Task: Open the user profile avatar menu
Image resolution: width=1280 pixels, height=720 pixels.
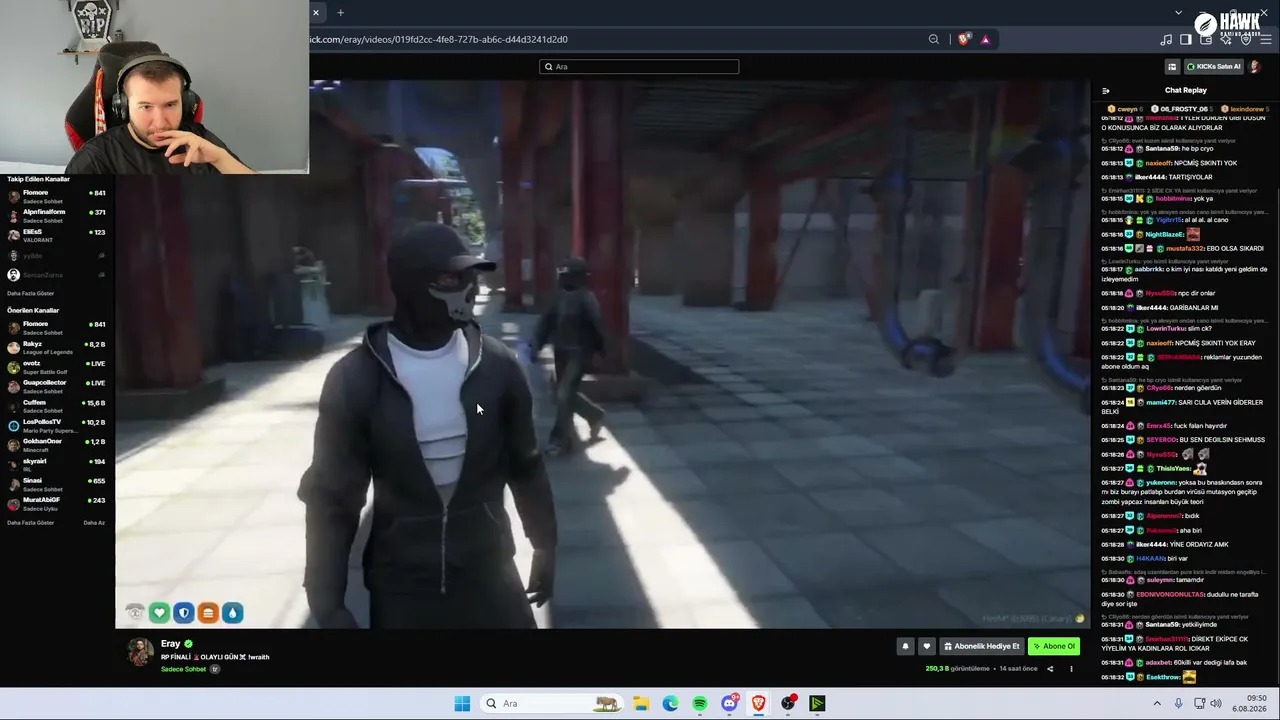Action: click(x=1255, y=67)
